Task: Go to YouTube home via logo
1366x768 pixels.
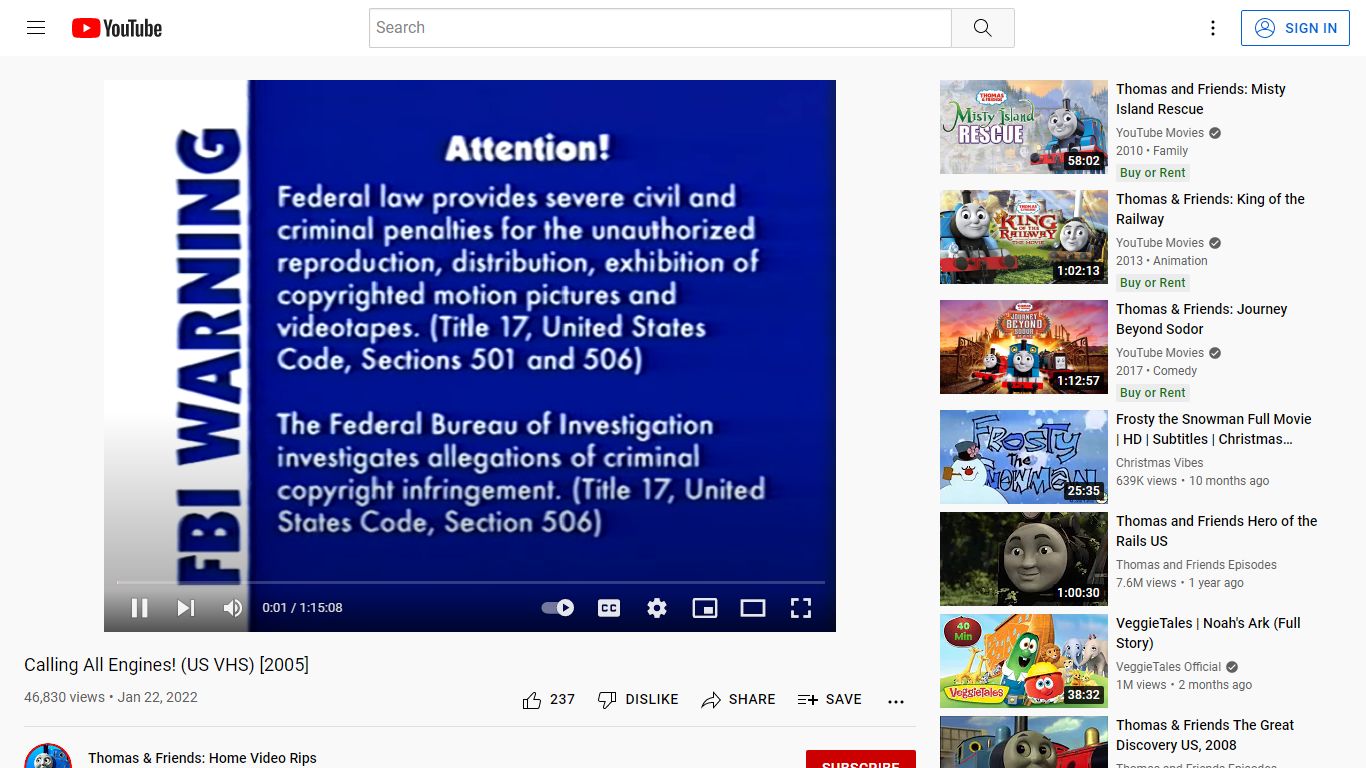Action: pos(117,28)
